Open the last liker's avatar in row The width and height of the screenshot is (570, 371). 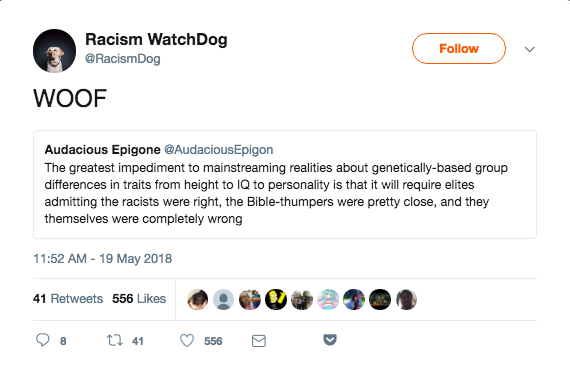(x=406, y=299)
